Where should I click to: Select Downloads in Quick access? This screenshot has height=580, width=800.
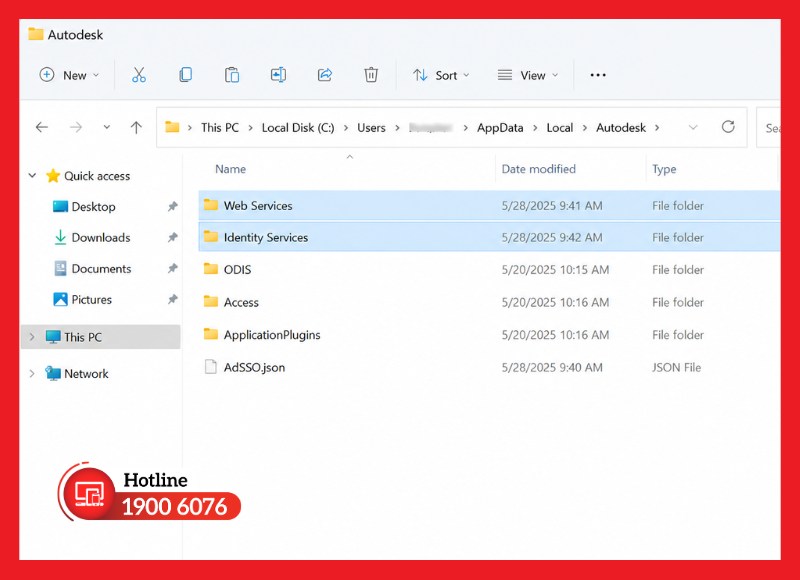click(101, 237)
